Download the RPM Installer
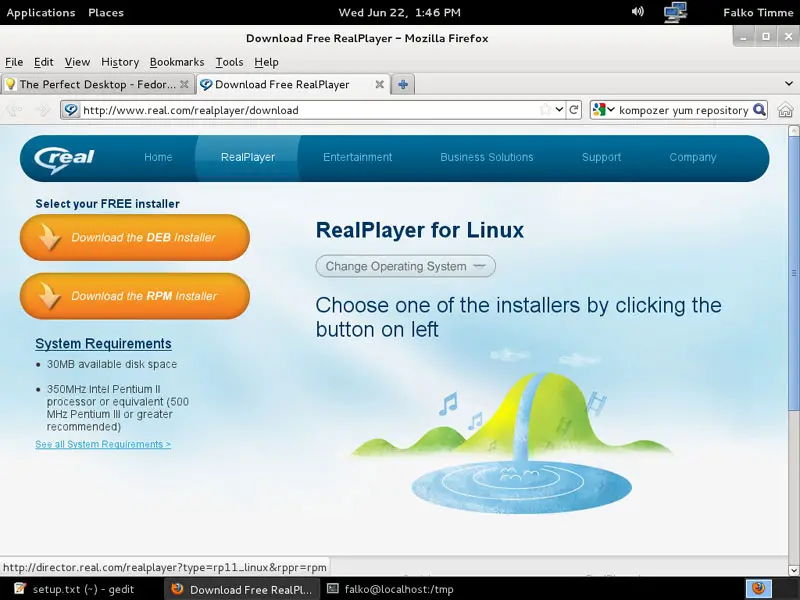This screenshot has height=600, width=800. click(x=135, y=296)
